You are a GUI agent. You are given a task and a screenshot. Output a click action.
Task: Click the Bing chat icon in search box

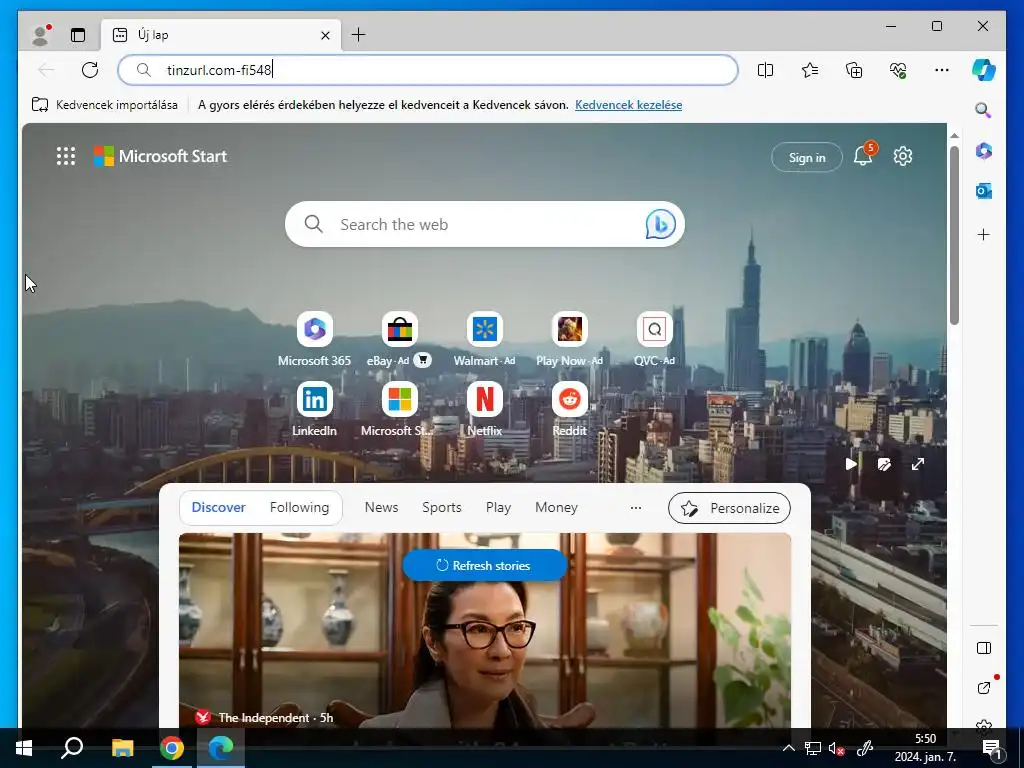[x=660, y=225]
